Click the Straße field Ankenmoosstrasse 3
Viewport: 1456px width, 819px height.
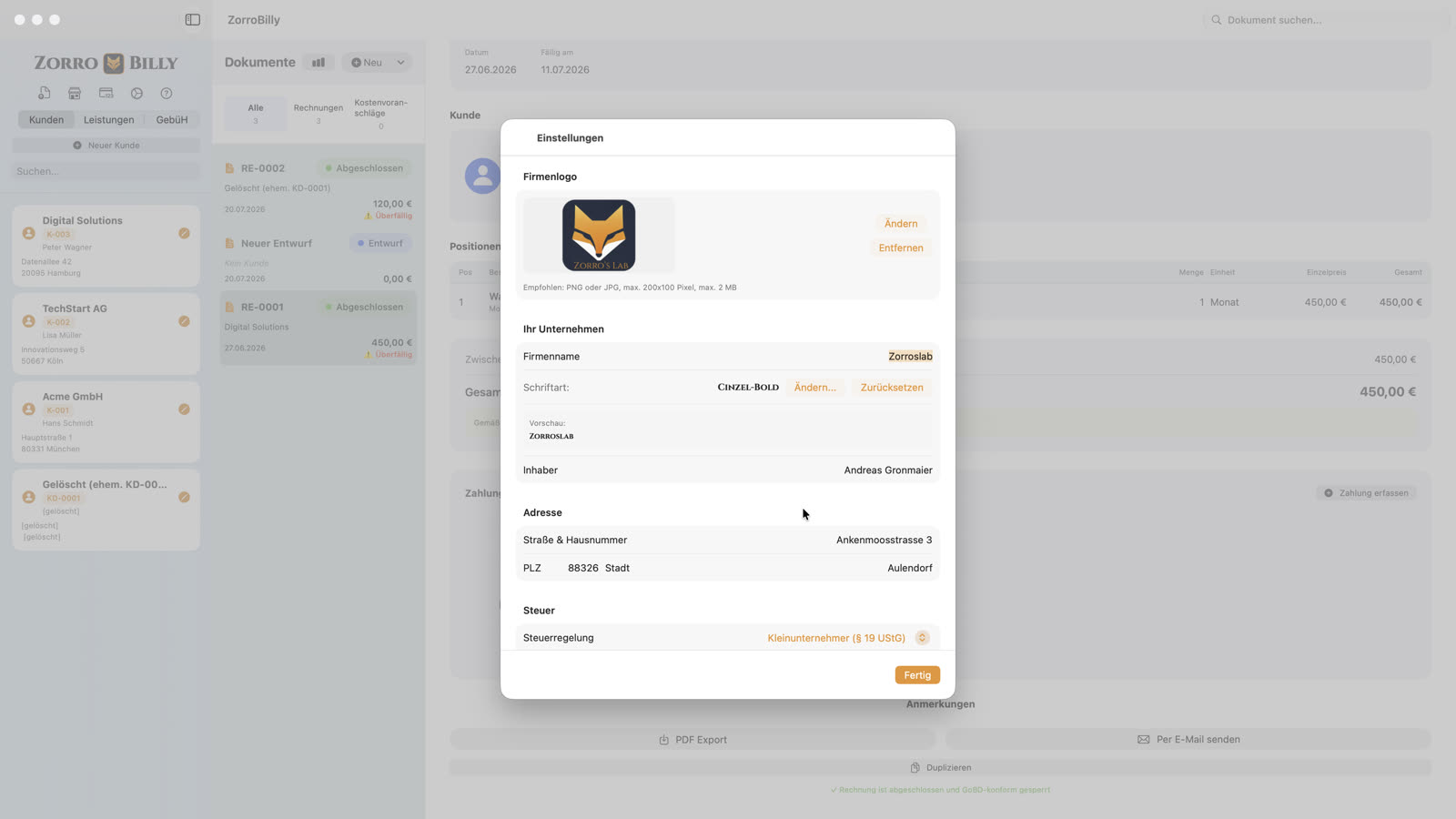pos(884,541)
